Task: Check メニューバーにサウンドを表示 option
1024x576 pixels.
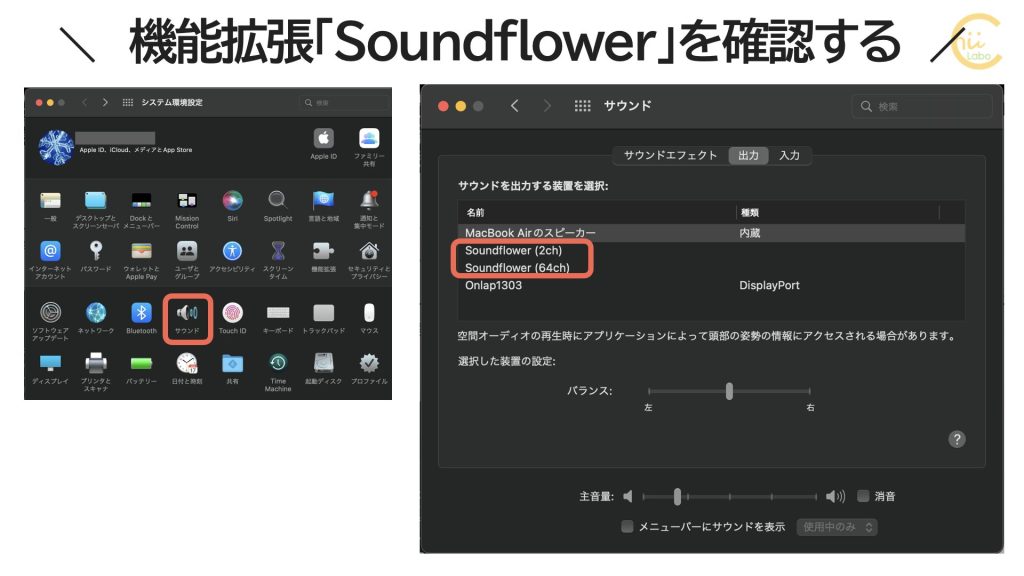Action: (628, 527)
